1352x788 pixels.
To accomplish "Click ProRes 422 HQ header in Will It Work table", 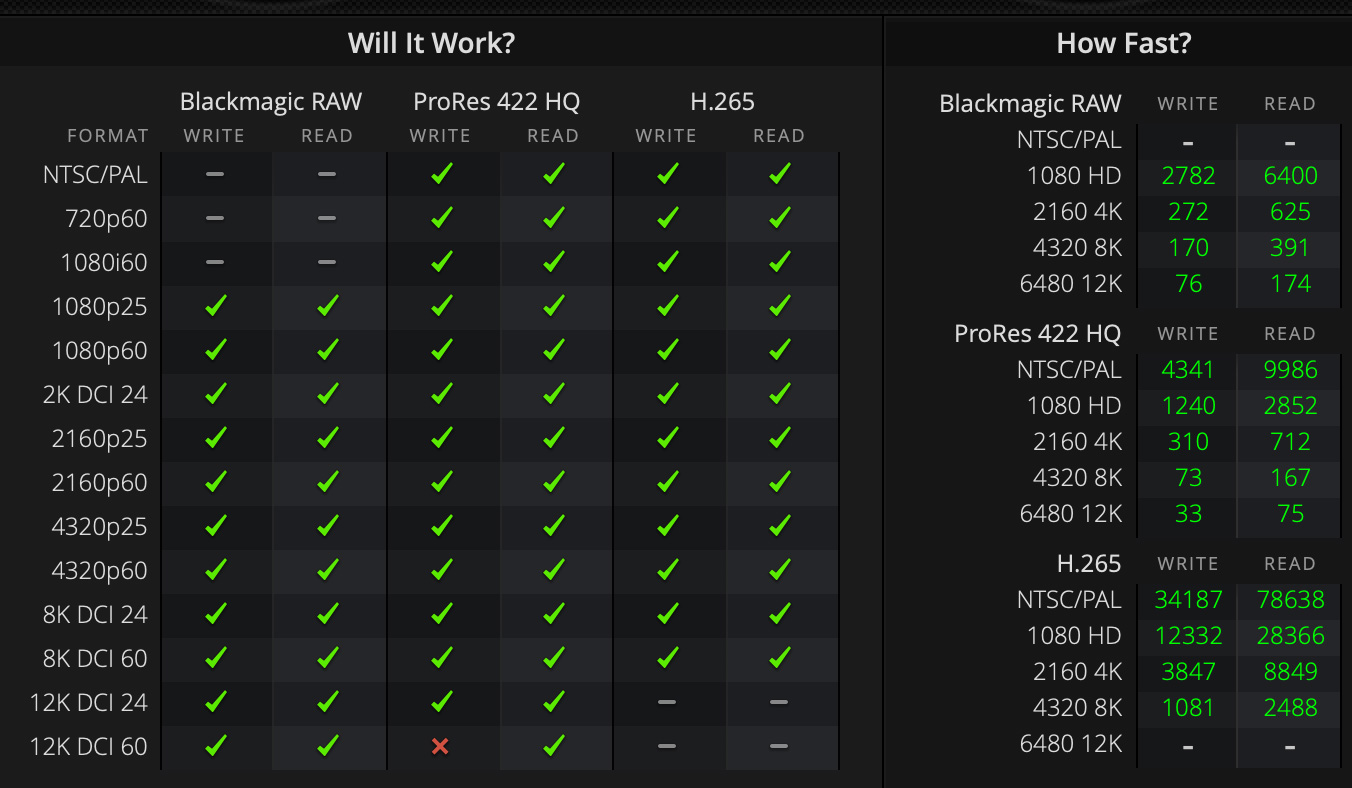I will click(497, 101).
